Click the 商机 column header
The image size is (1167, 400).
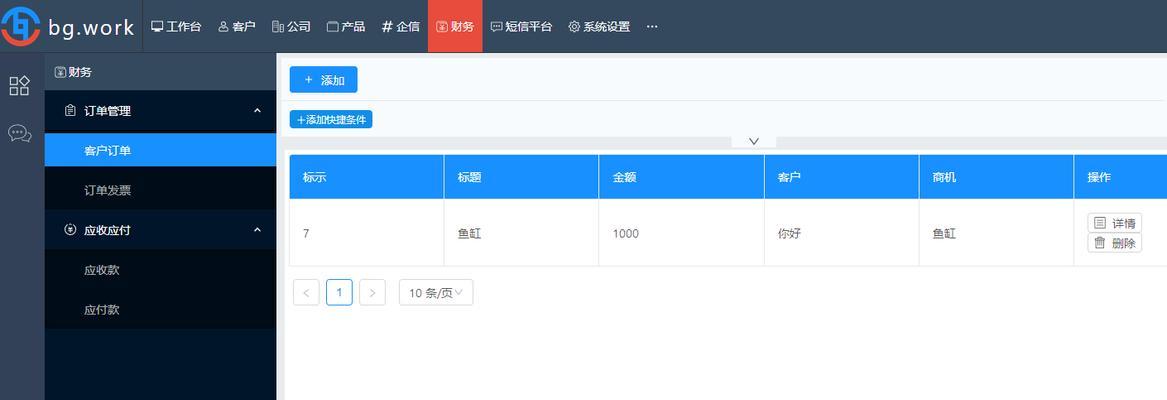tap(997, 177)
